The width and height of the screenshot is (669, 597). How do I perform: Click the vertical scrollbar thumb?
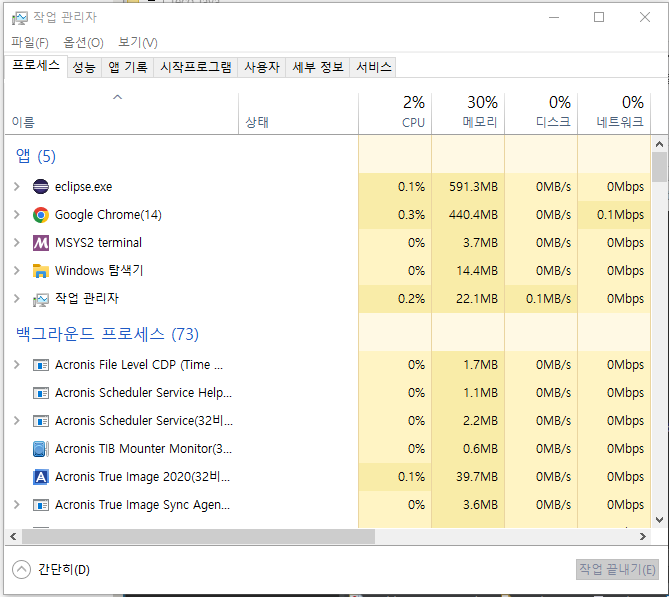[x=659, y=167]
